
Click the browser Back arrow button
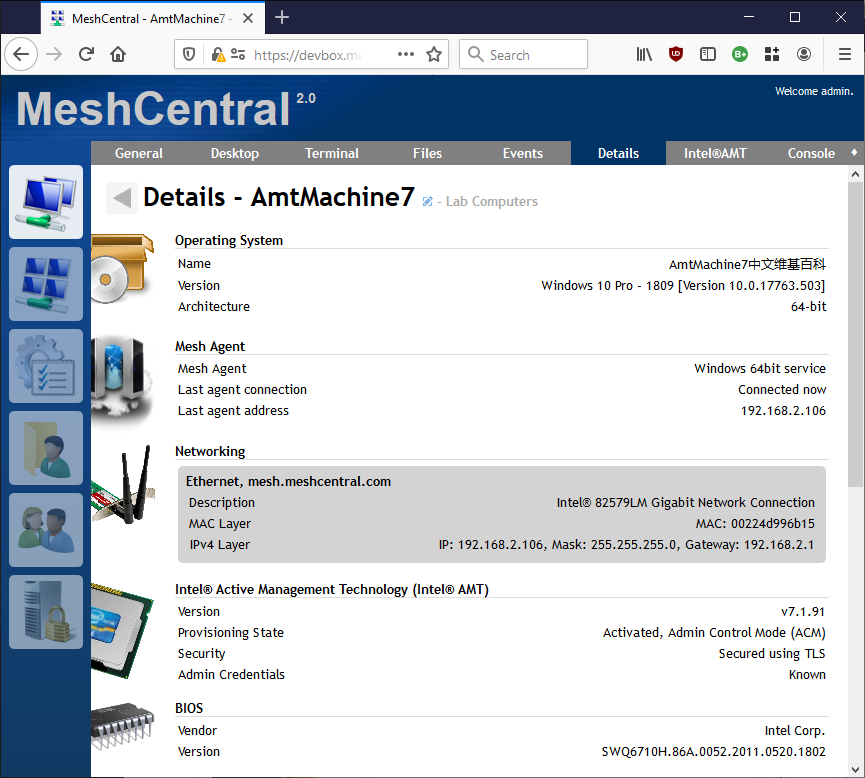[21, 54]
